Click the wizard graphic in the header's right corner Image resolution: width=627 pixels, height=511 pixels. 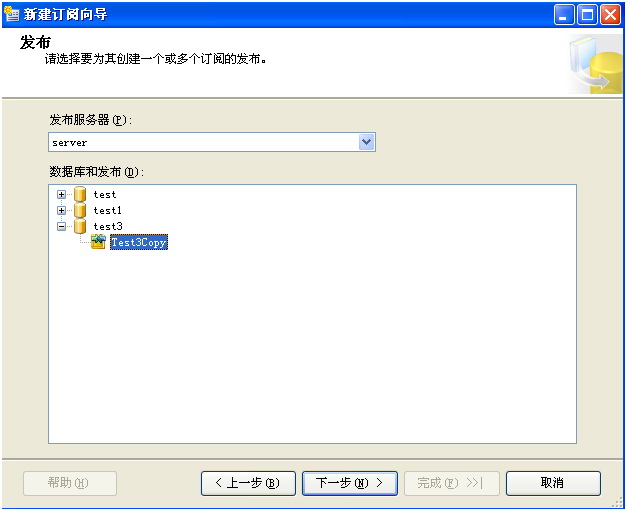coord(595,65)
